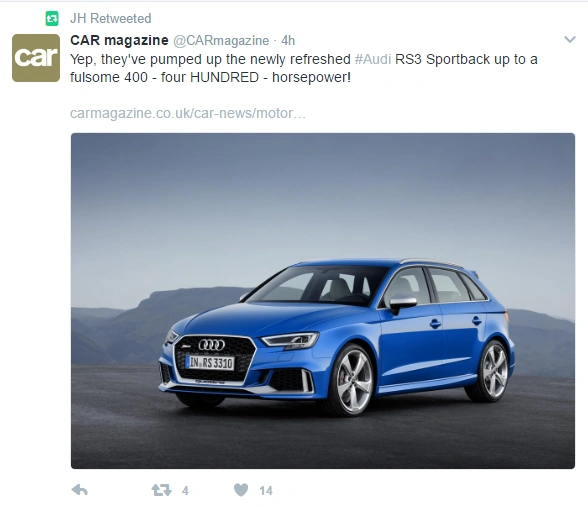Open the blue Audi RS3 photo
The width and height of the screenshot is (588, 508).
[323, 301]
